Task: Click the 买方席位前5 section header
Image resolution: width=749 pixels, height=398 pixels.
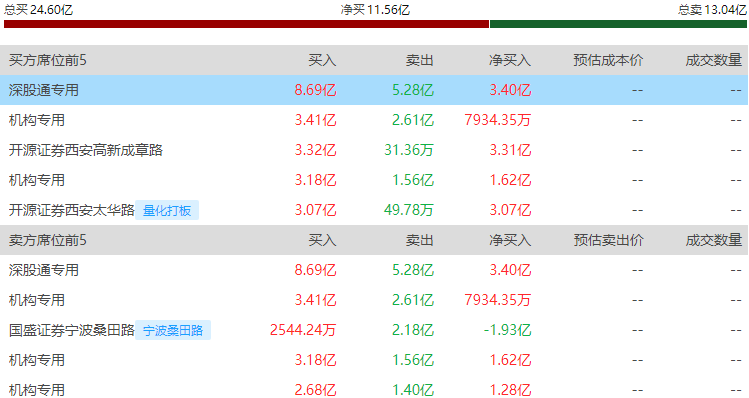Action: pos(48,60)
